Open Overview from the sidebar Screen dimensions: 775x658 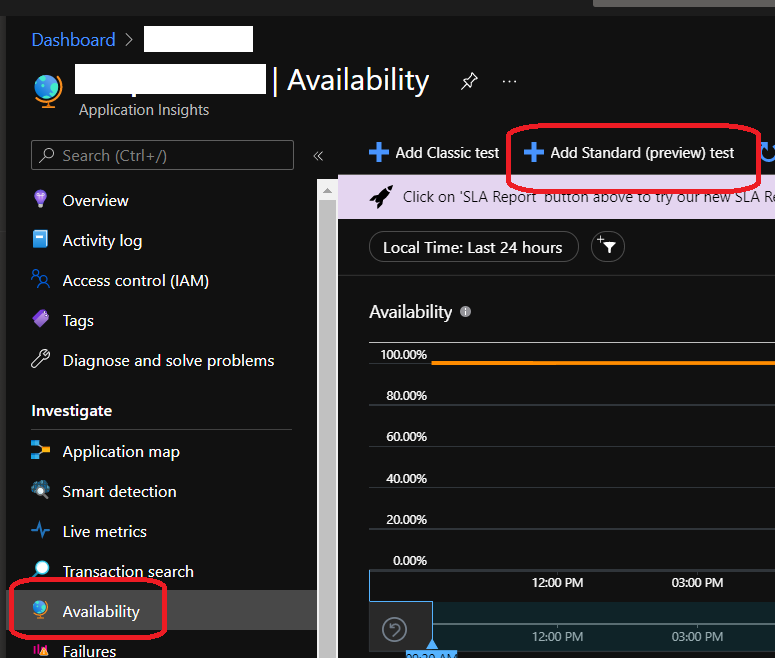95,200
